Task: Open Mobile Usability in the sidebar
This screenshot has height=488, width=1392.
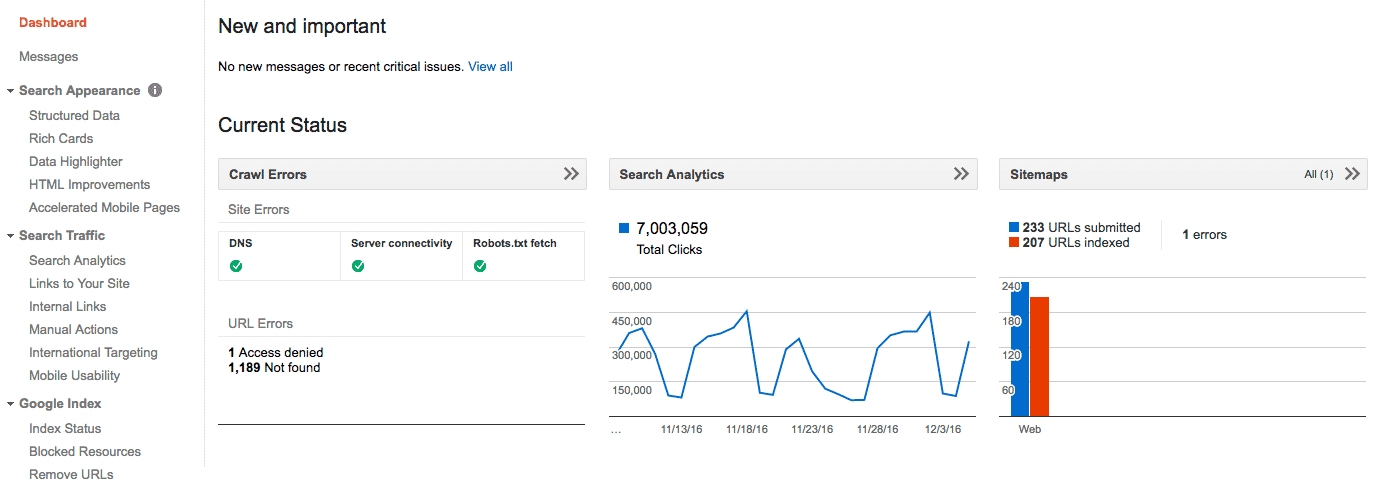Action: pos(74,376)
